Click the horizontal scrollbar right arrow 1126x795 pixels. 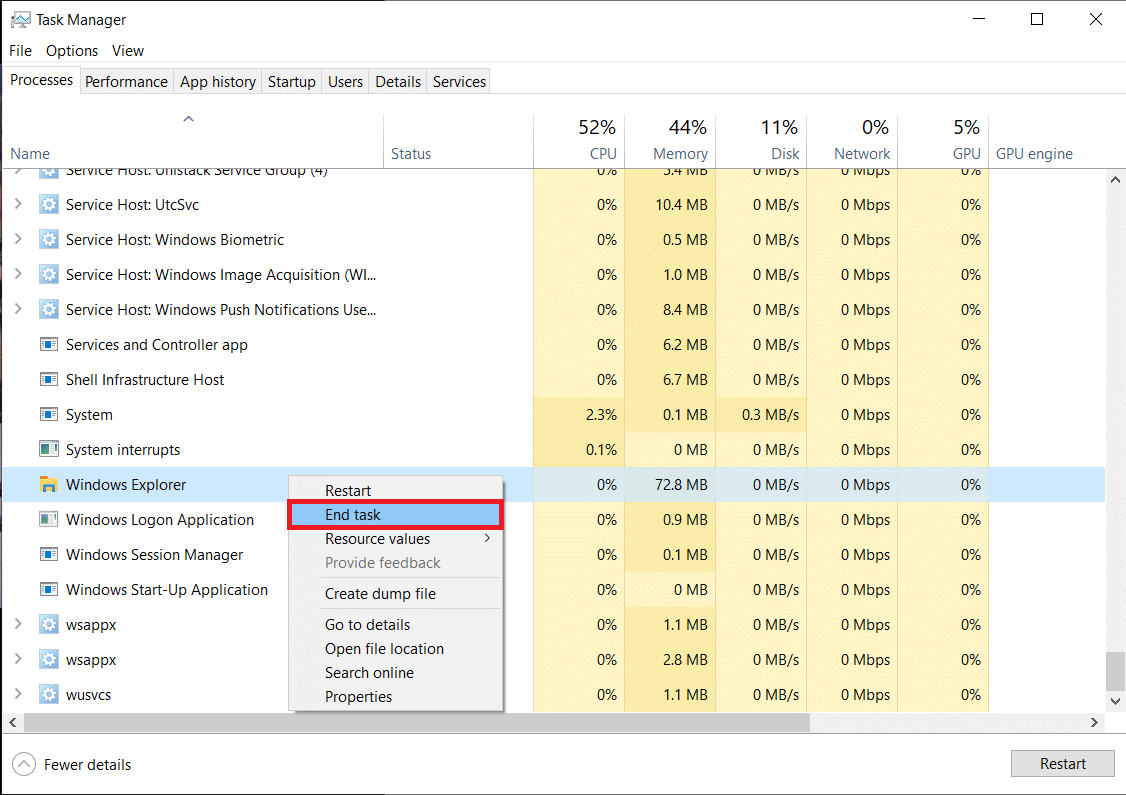click(x=1094, y=722)
